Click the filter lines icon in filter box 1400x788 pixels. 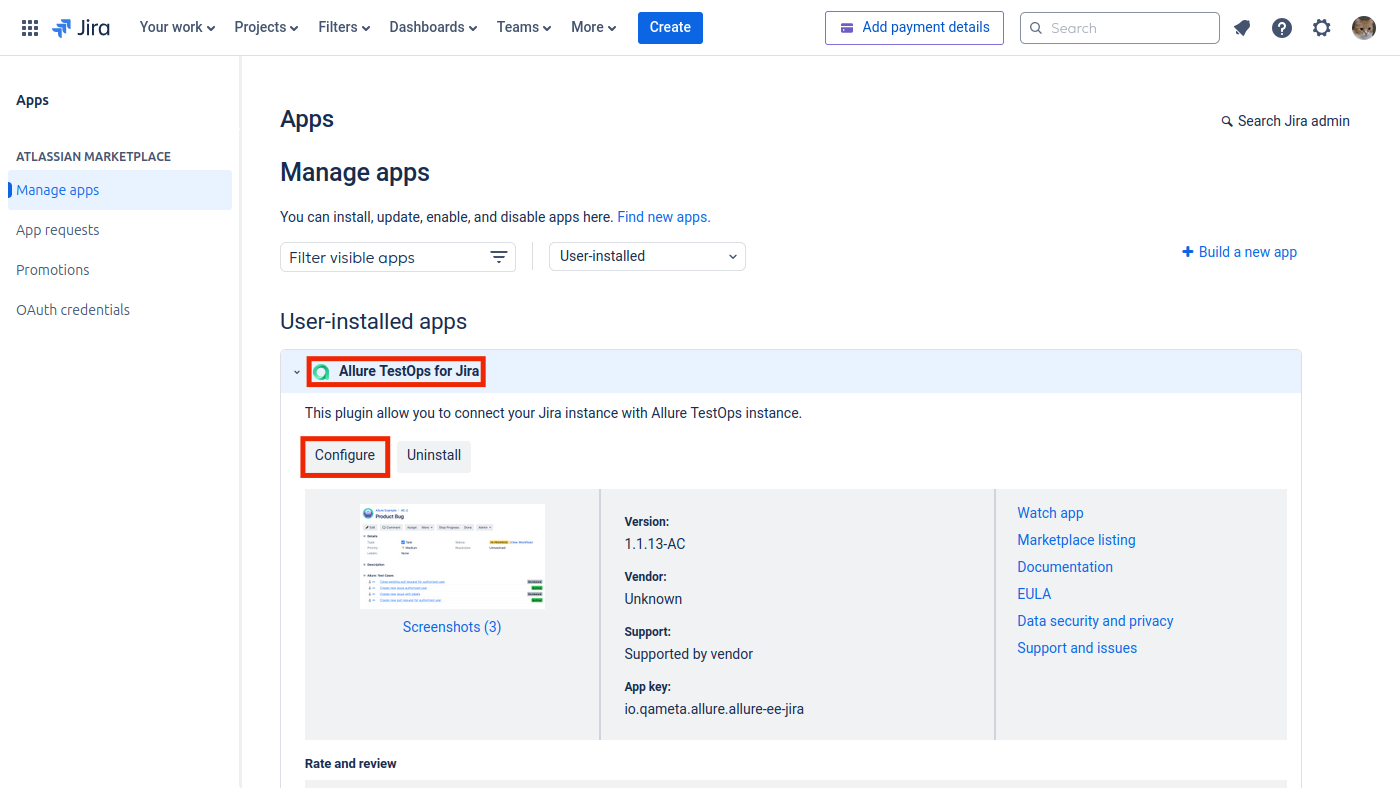pyautogui.click(x=499, y=257)
